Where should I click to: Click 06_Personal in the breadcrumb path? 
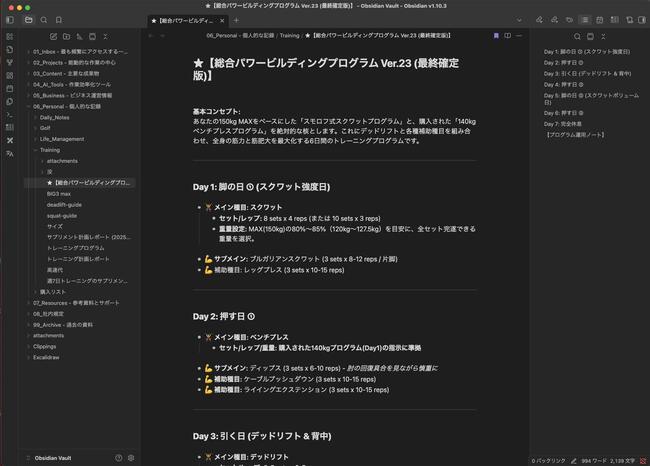tap(240, 36)
